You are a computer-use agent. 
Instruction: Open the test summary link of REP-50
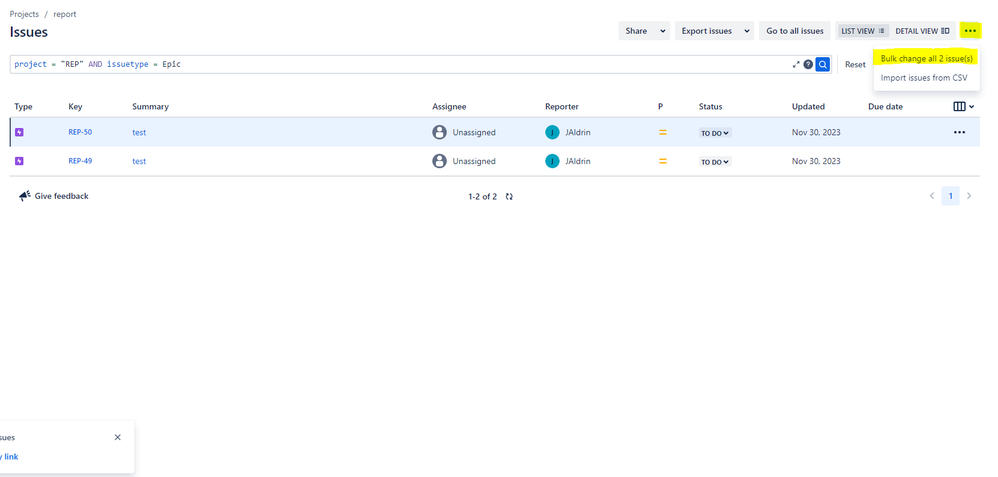pyautogui.click(x=139, y=132)
